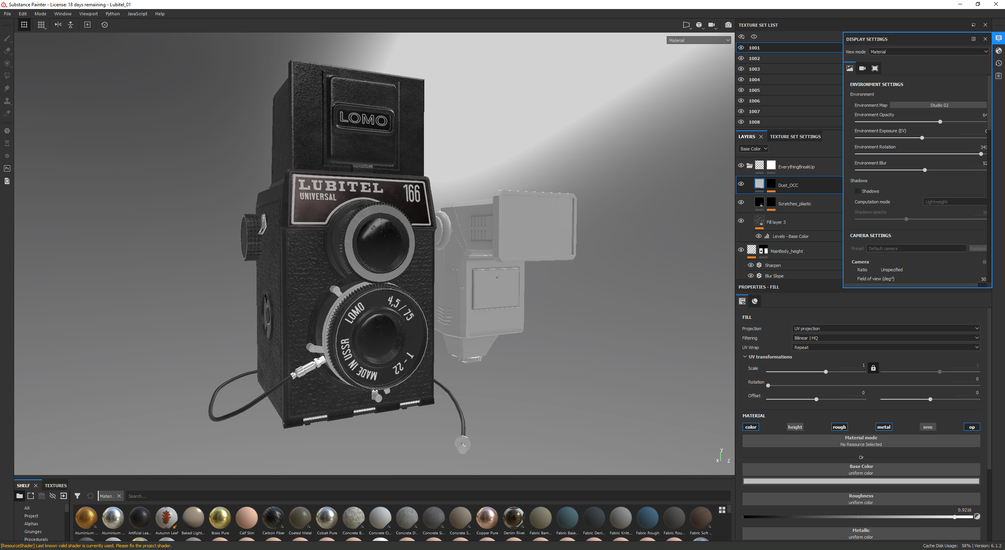Screen dimensions: 1005x550
Task: Hide the Sharpen filter effect
Action: (x=751, y=265)
